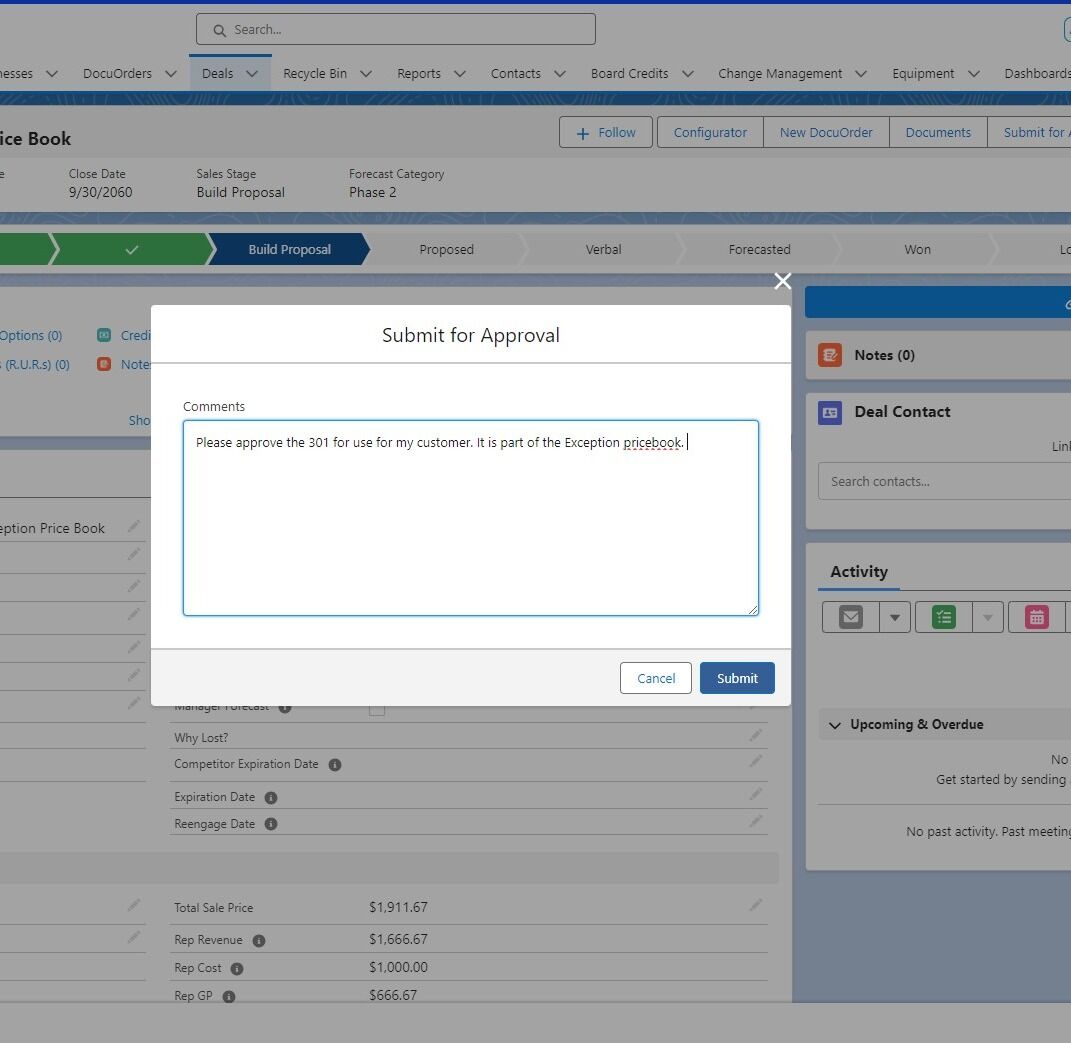
Task: Open the Contacts tab
Action: (516, 73)
